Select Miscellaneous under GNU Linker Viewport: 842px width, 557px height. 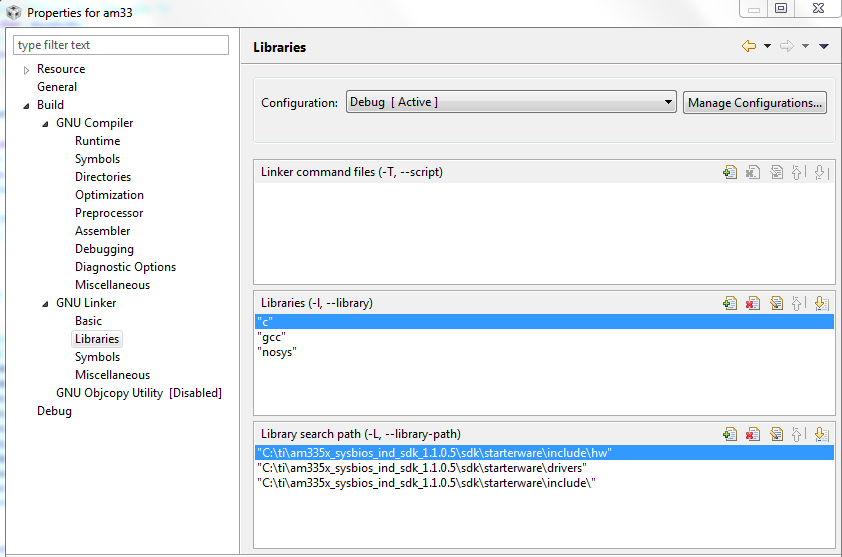[112, 375]
